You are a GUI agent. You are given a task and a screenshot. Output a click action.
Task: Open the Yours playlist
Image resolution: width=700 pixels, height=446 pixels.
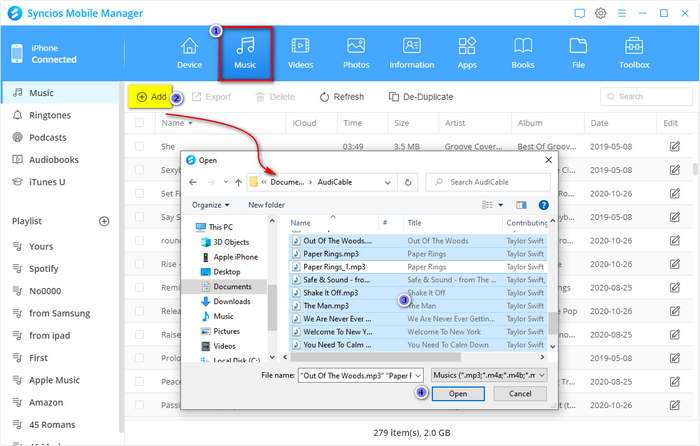coord(41,246)
